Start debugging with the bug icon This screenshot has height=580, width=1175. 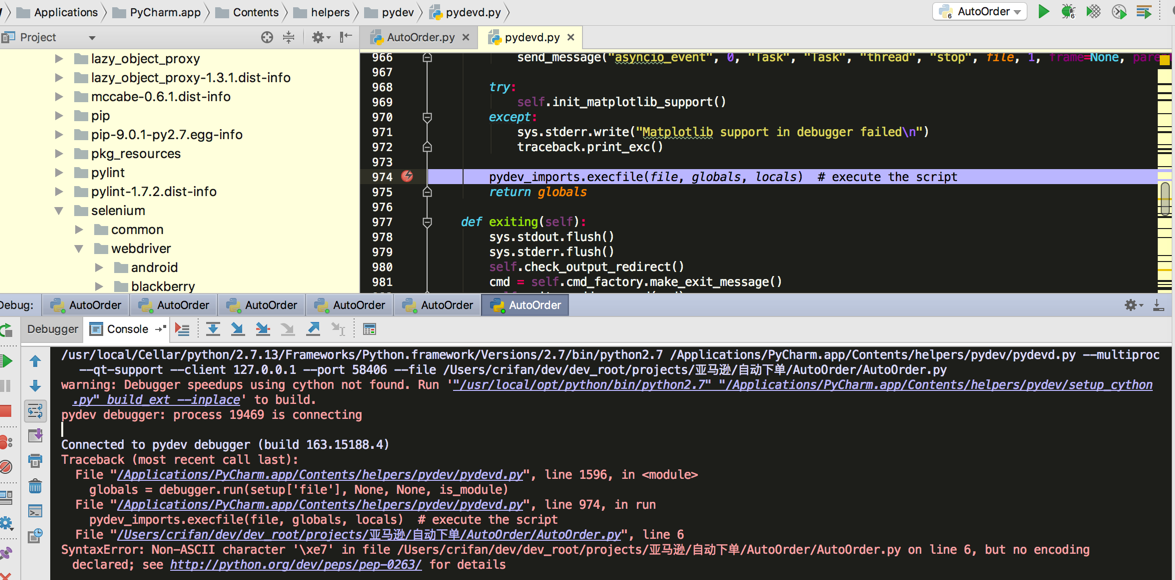pos(1068,12)
